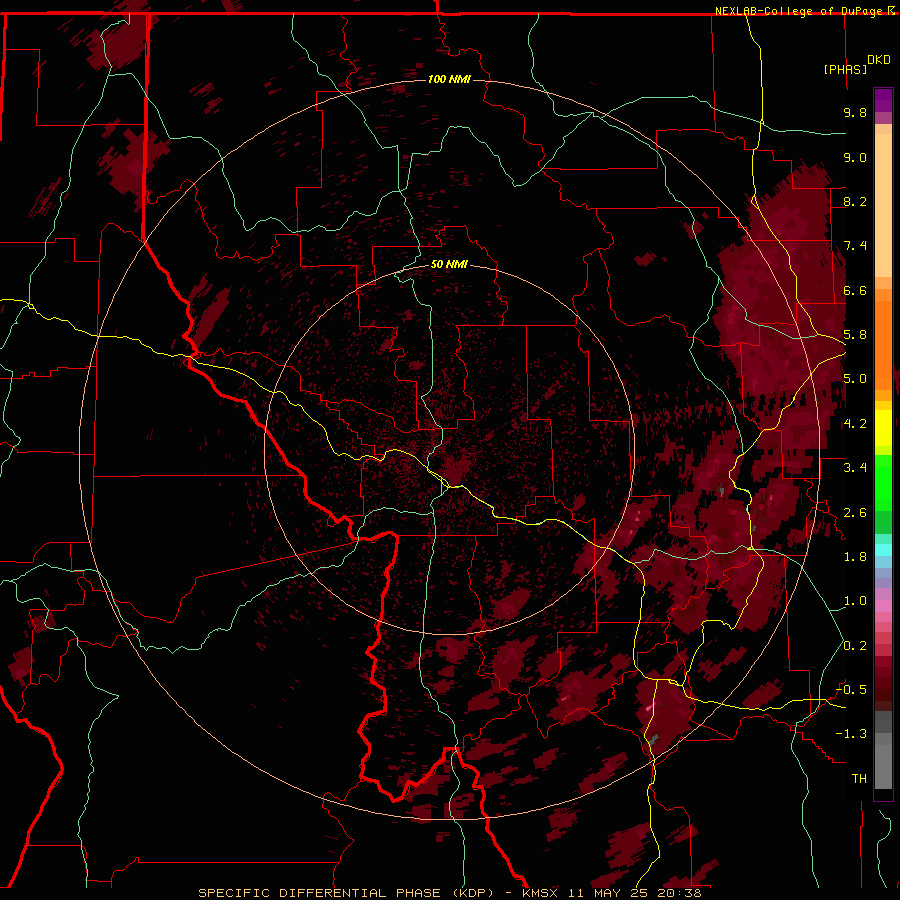This screenshot has height=900, width=900.
Task: Click the cyan segment of the color bar
Action: coord(883,550)
